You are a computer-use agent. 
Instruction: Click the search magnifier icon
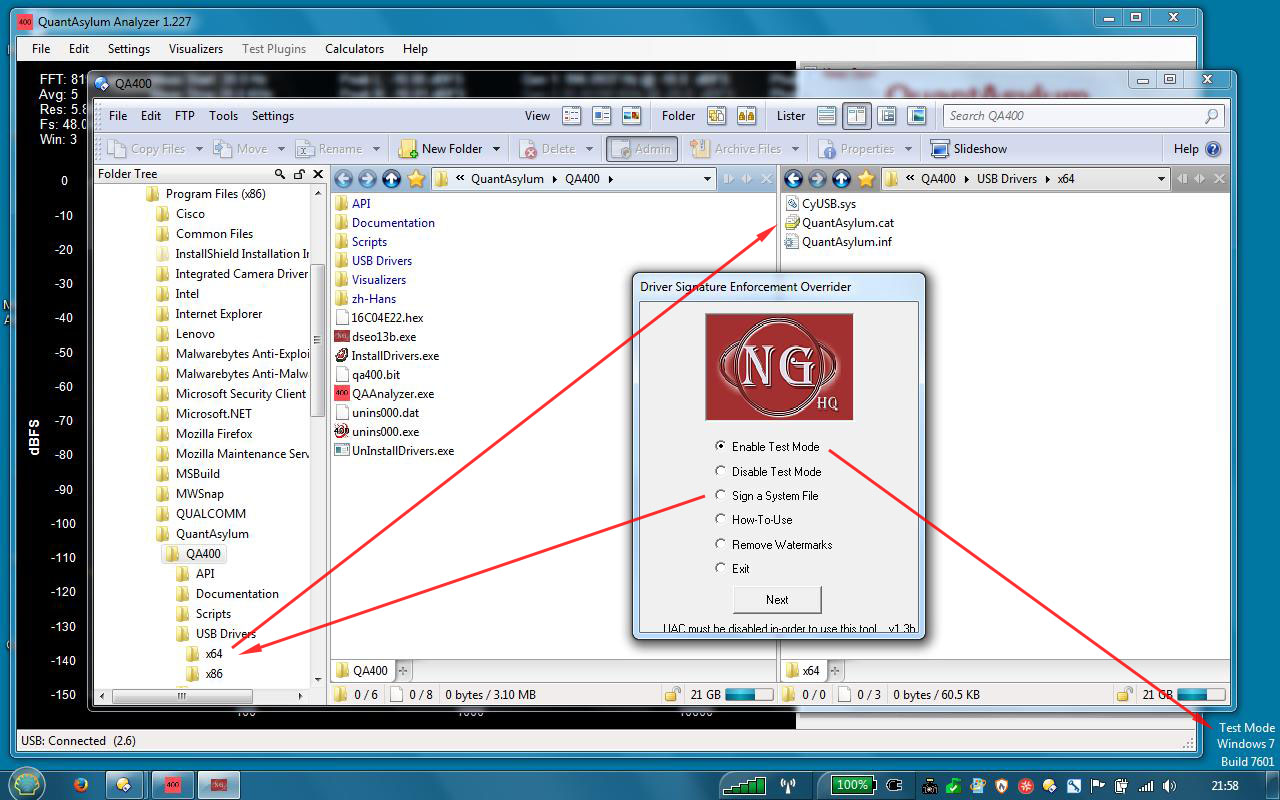(x=1211, y=116)
